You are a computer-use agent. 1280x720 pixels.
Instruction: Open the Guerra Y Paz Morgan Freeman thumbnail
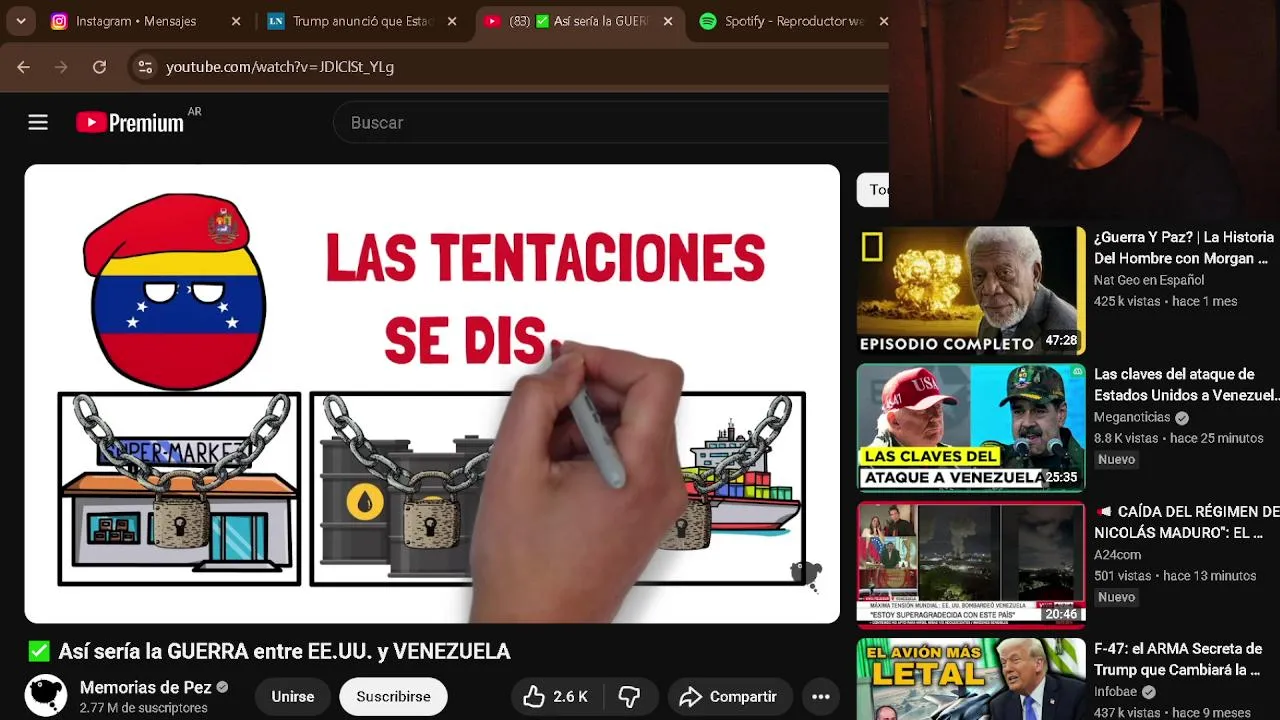point(970,291)
